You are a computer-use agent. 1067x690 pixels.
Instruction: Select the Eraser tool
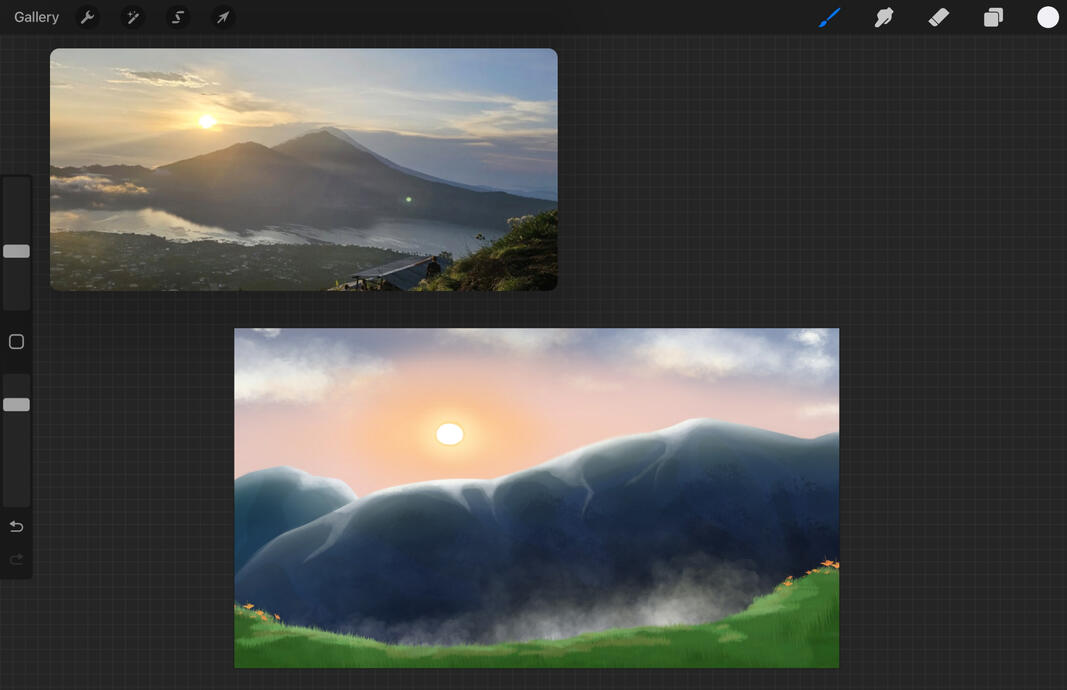938,17
